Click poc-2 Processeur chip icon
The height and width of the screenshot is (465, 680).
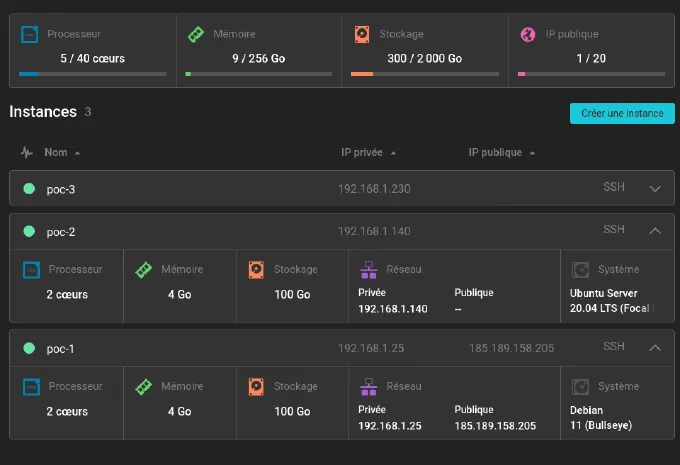[31, 270]
